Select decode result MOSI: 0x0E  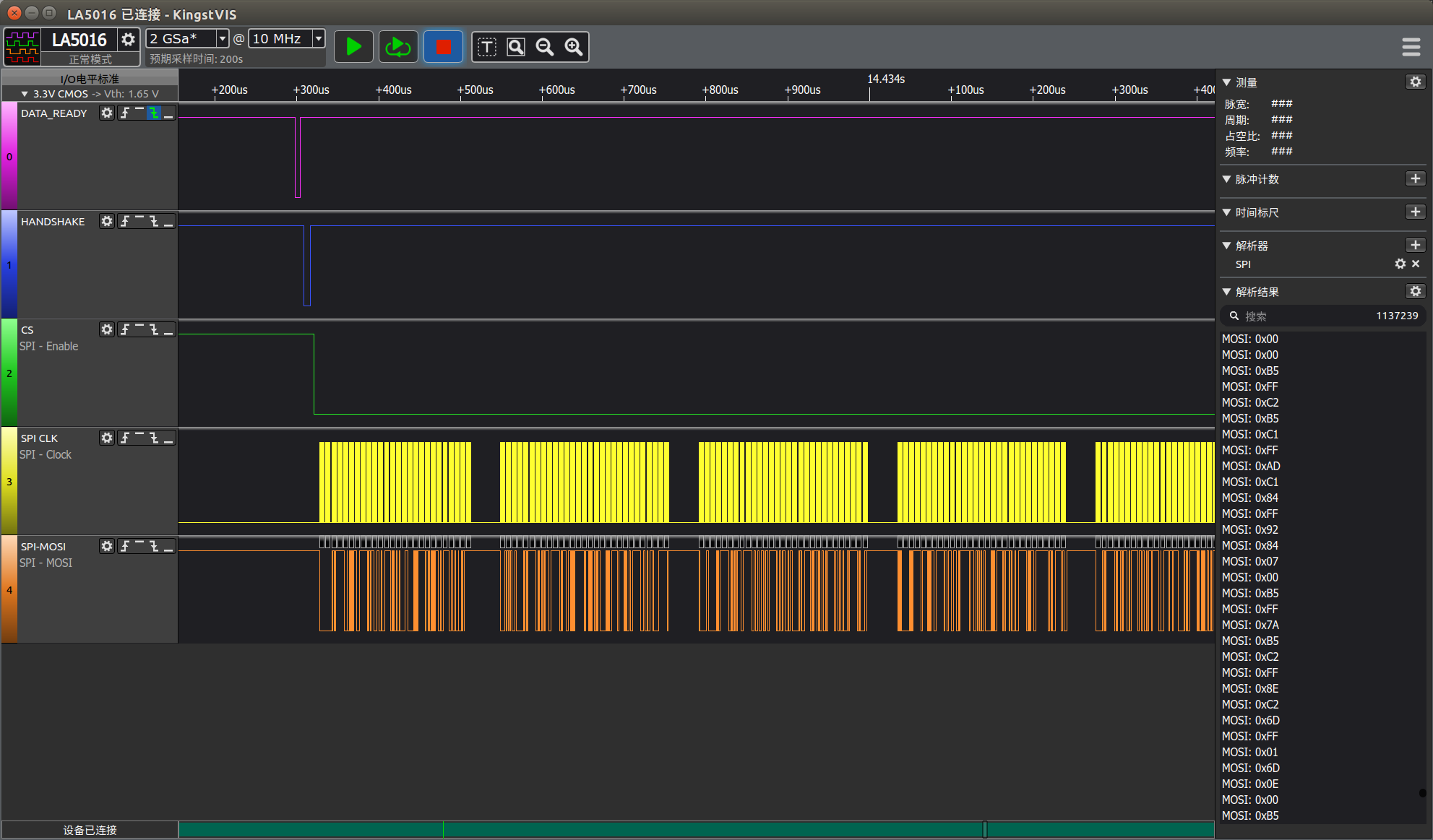tap(1250, 784)
